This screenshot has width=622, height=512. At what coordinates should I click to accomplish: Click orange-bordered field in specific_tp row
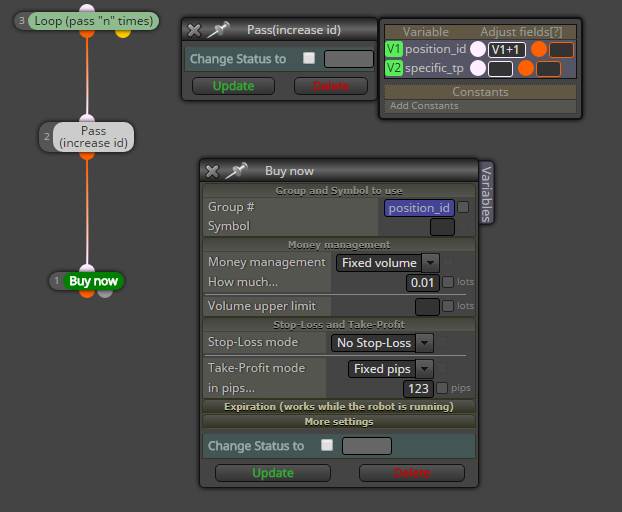[x=548, y=69]
